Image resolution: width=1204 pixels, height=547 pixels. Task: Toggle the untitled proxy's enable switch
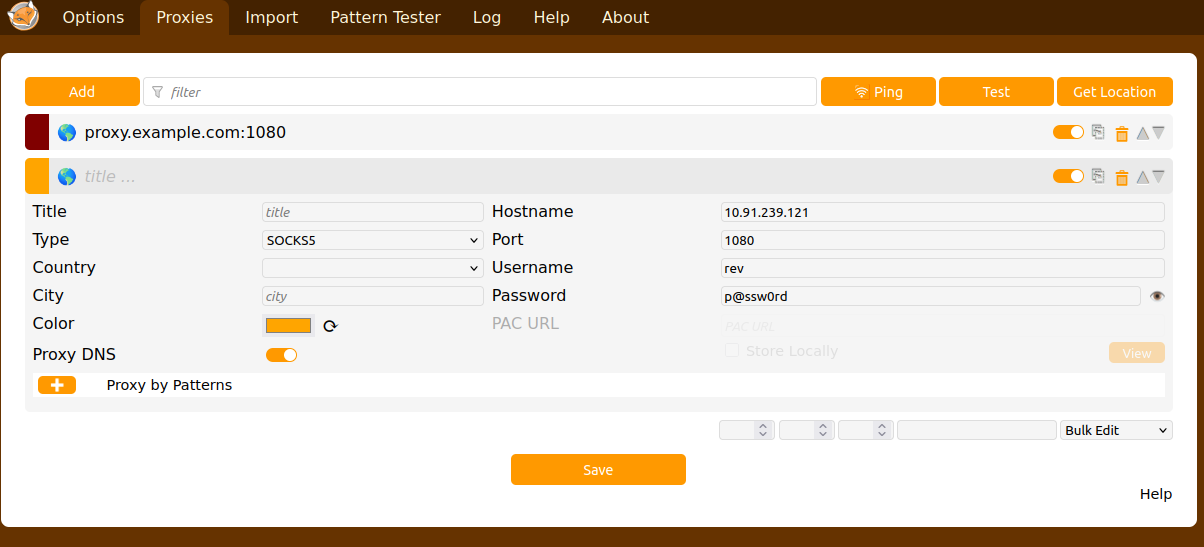[1068, 176]
